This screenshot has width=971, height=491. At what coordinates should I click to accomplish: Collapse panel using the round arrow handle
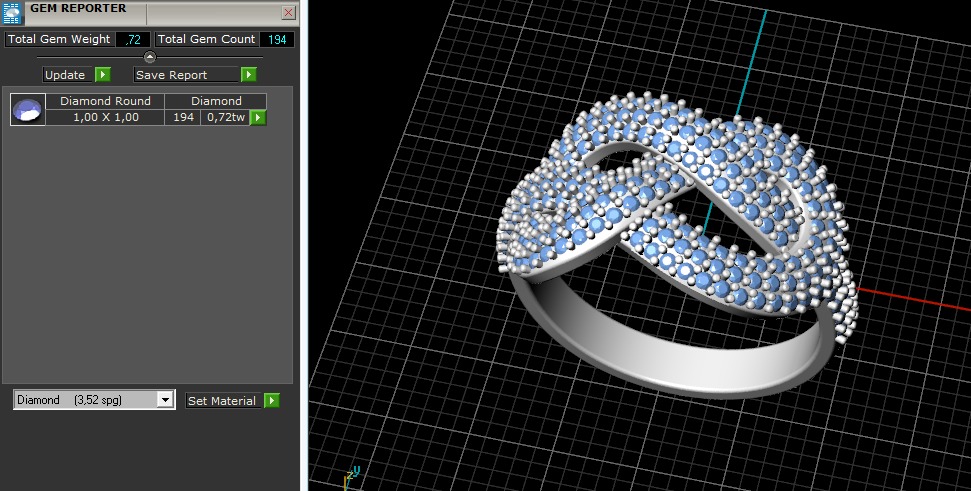(150, 57)
